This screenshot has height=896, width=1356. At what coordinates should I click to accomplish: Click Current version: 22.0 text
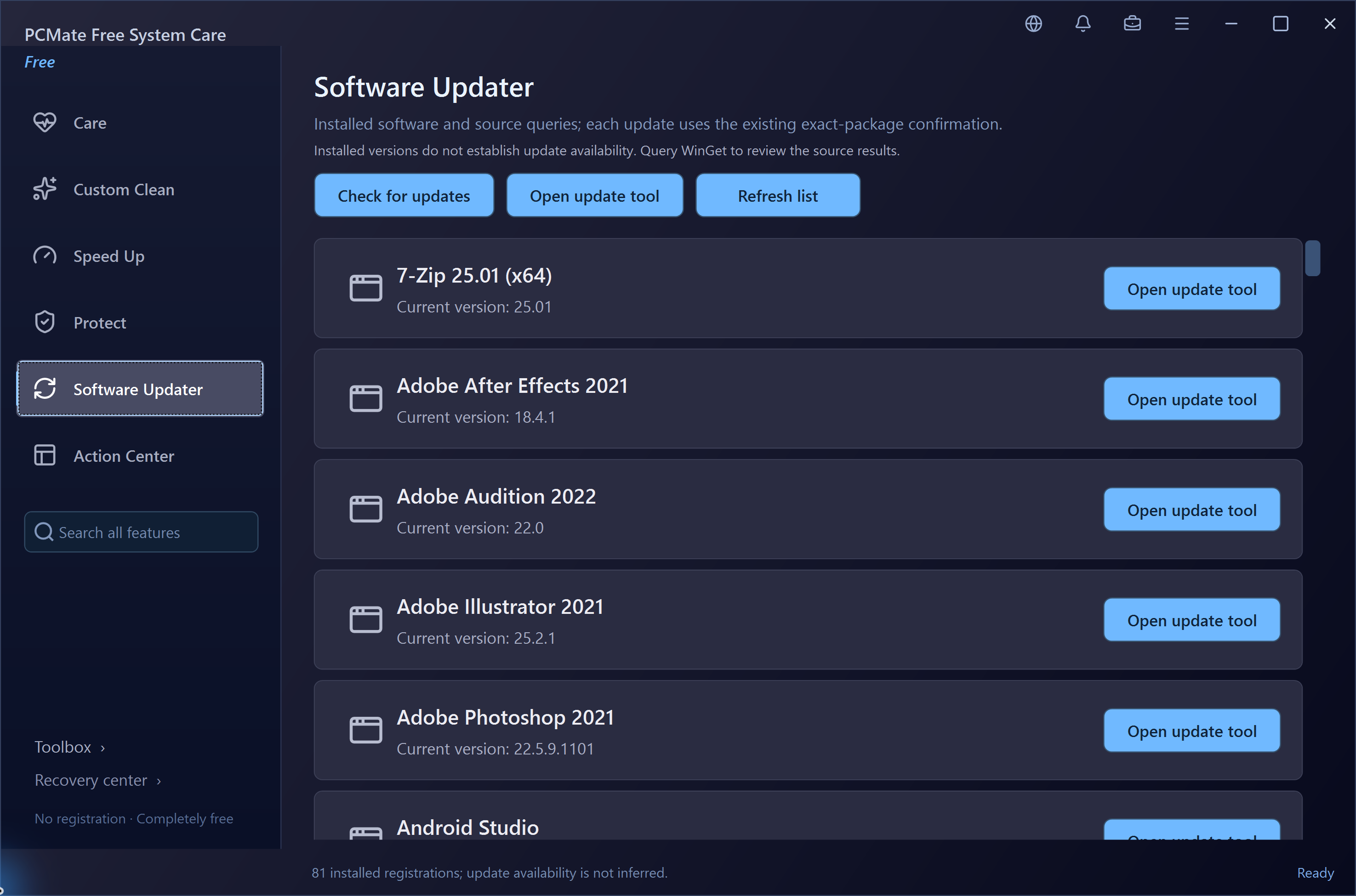pos(470,527)
